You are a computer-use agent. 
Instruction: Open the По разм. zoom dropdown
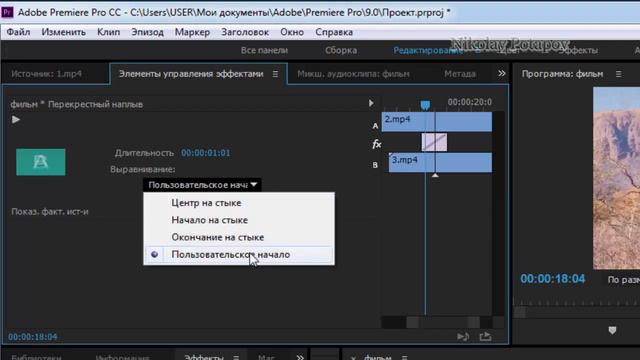[624, 280]
